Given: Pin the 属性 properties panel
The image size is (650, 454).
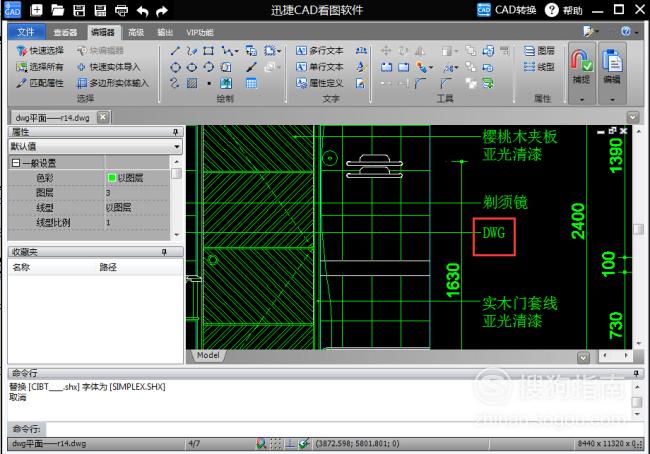Looking at the screenshot, I should pyautogui.click(x=175, y=132).
